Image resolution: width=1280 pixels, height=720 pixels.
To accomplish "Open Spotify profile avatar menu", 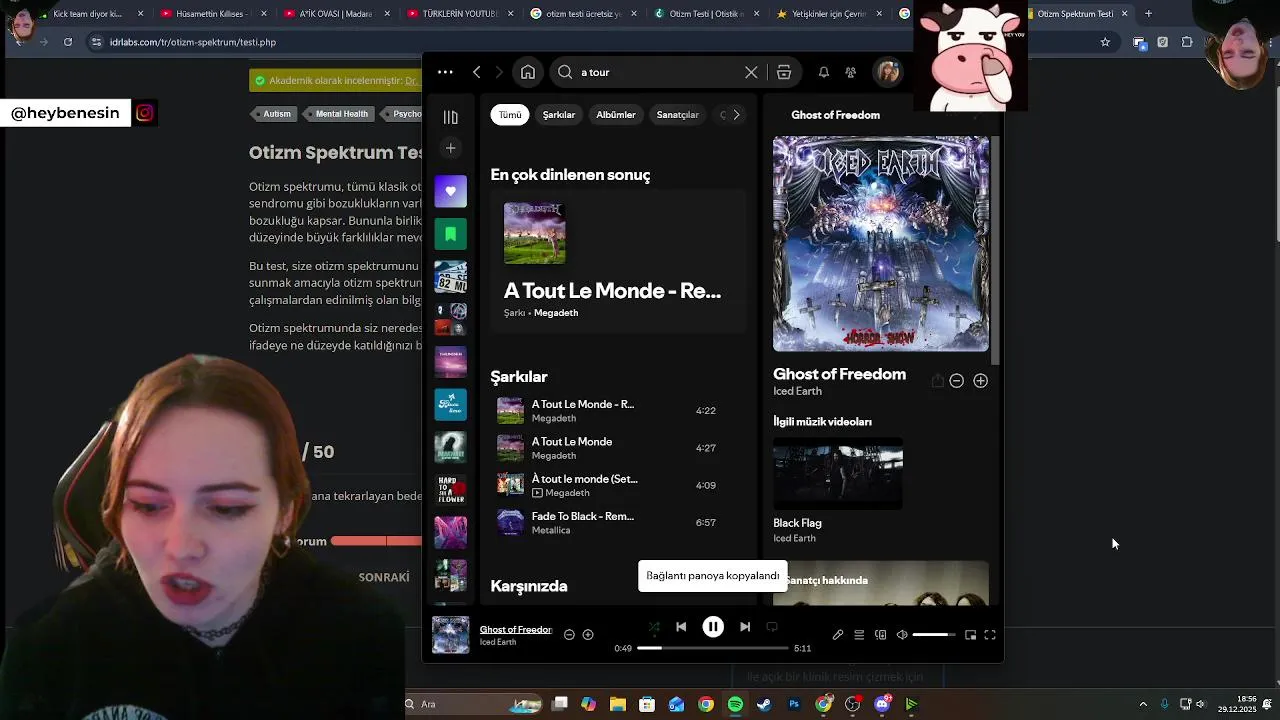I will pos(888,72).
